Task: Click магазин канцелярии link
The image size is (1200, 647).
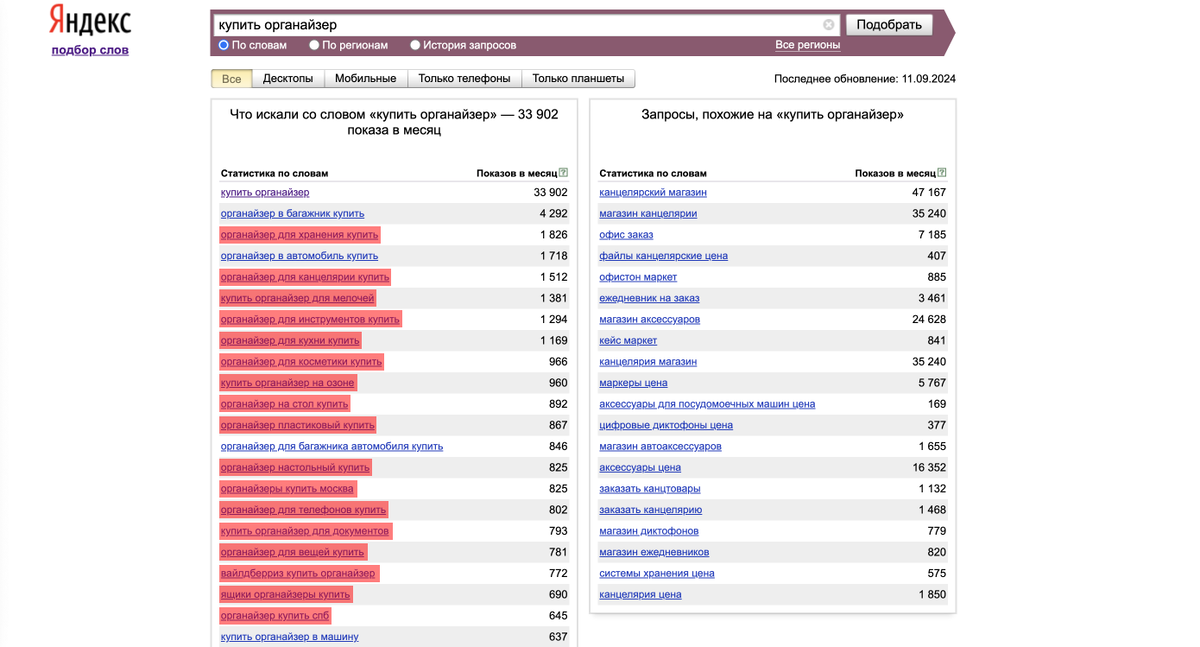Action: coord(648,213)
